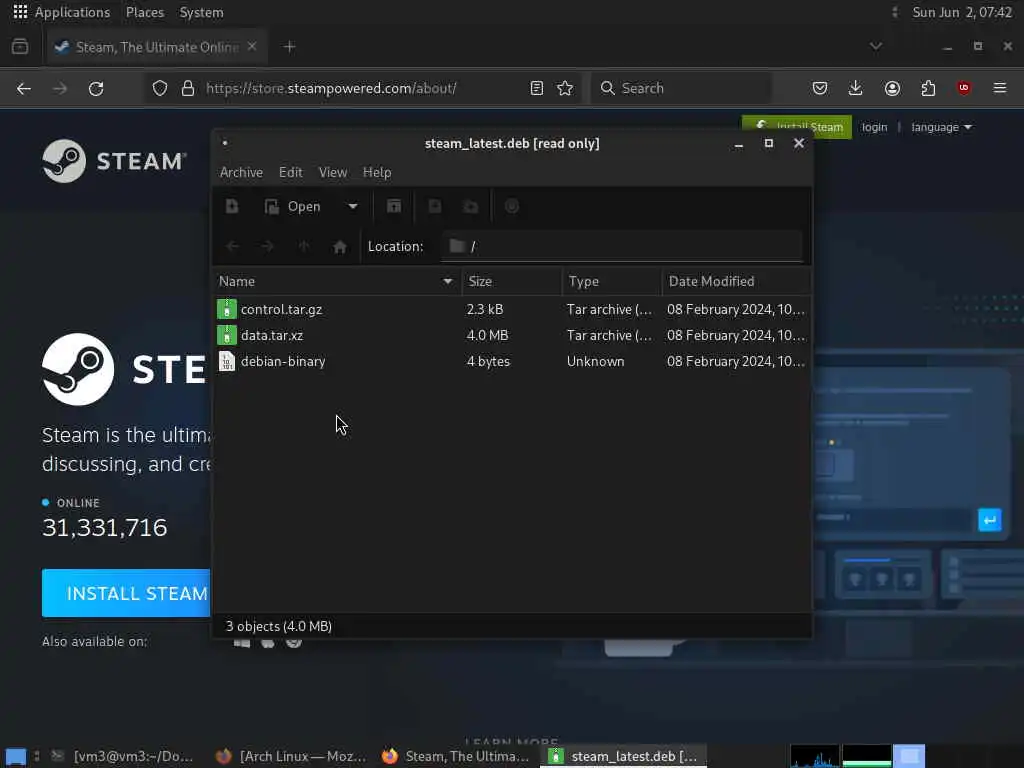Screen dimensions: 1024x768
Task: Click the new archive toolbar icon
Action: point(232,206)
